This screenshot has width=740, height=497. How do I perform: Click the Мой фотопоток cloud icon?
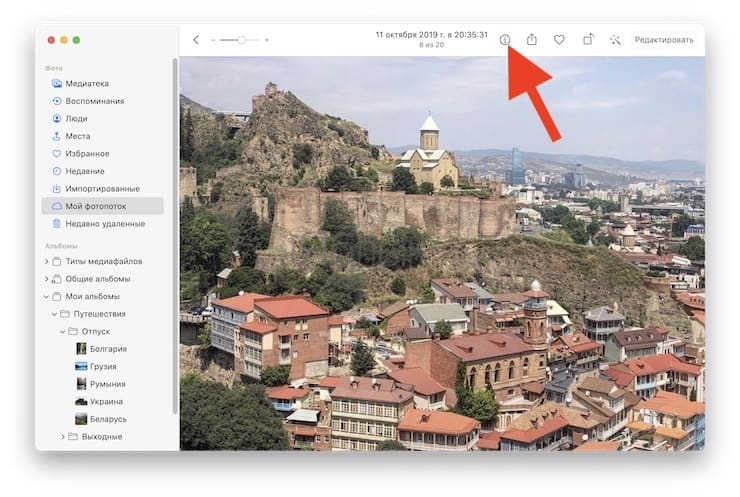(x=57, y=206)
